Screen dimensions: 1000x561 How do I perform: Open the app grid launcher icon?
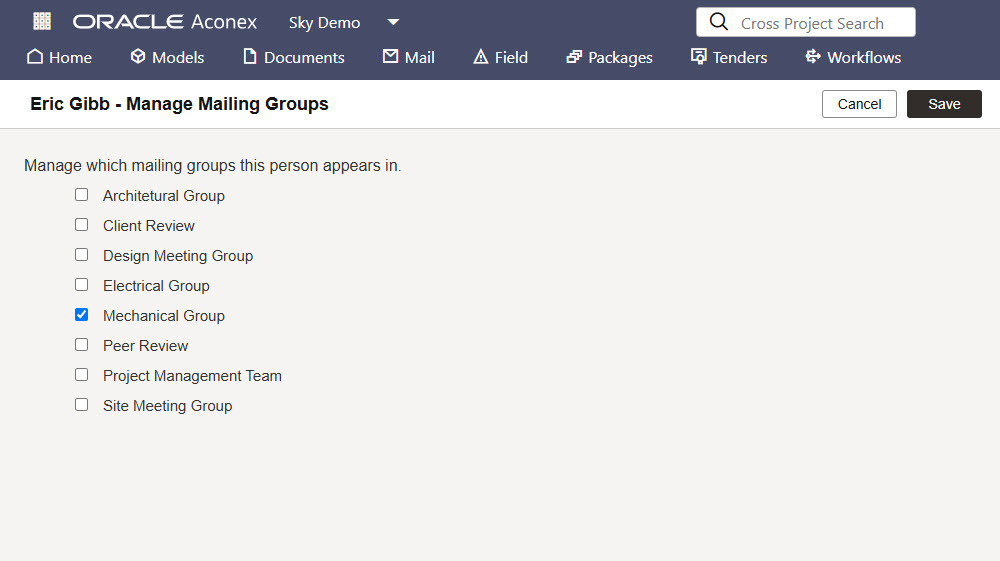click(42, 22)
